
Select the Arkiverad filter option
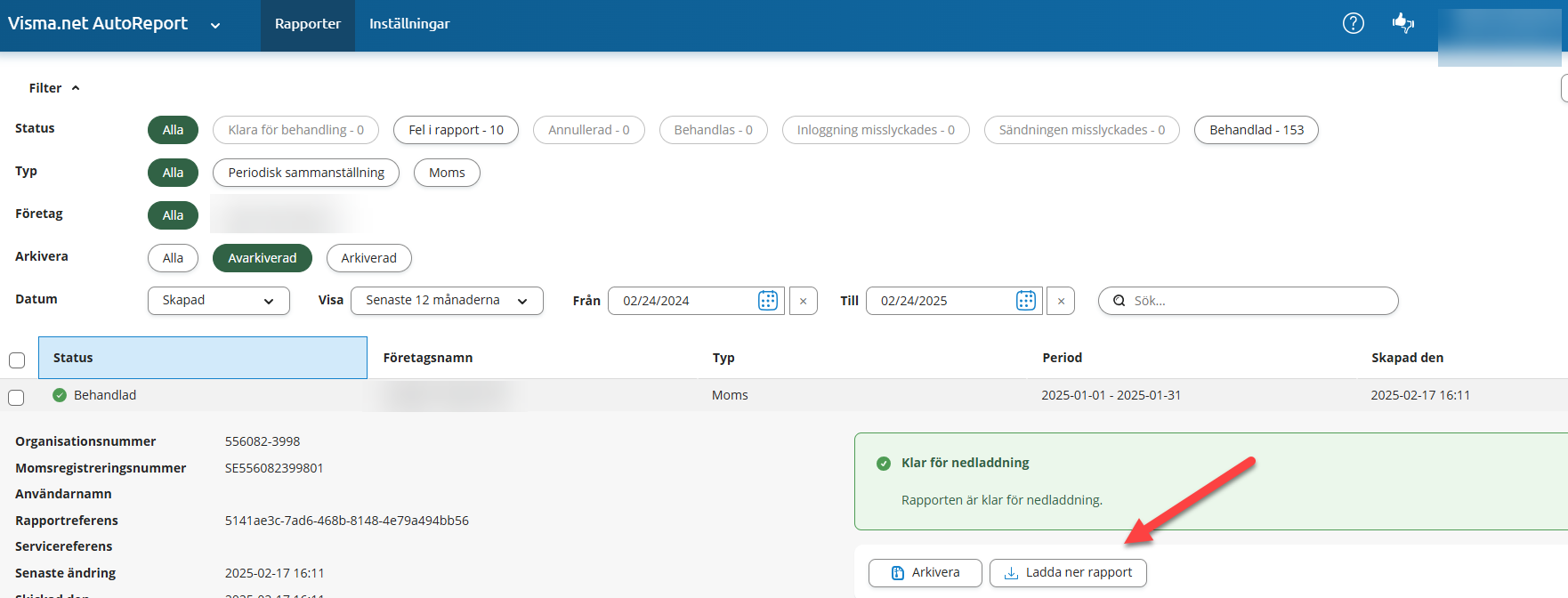(x=368, y=258)
